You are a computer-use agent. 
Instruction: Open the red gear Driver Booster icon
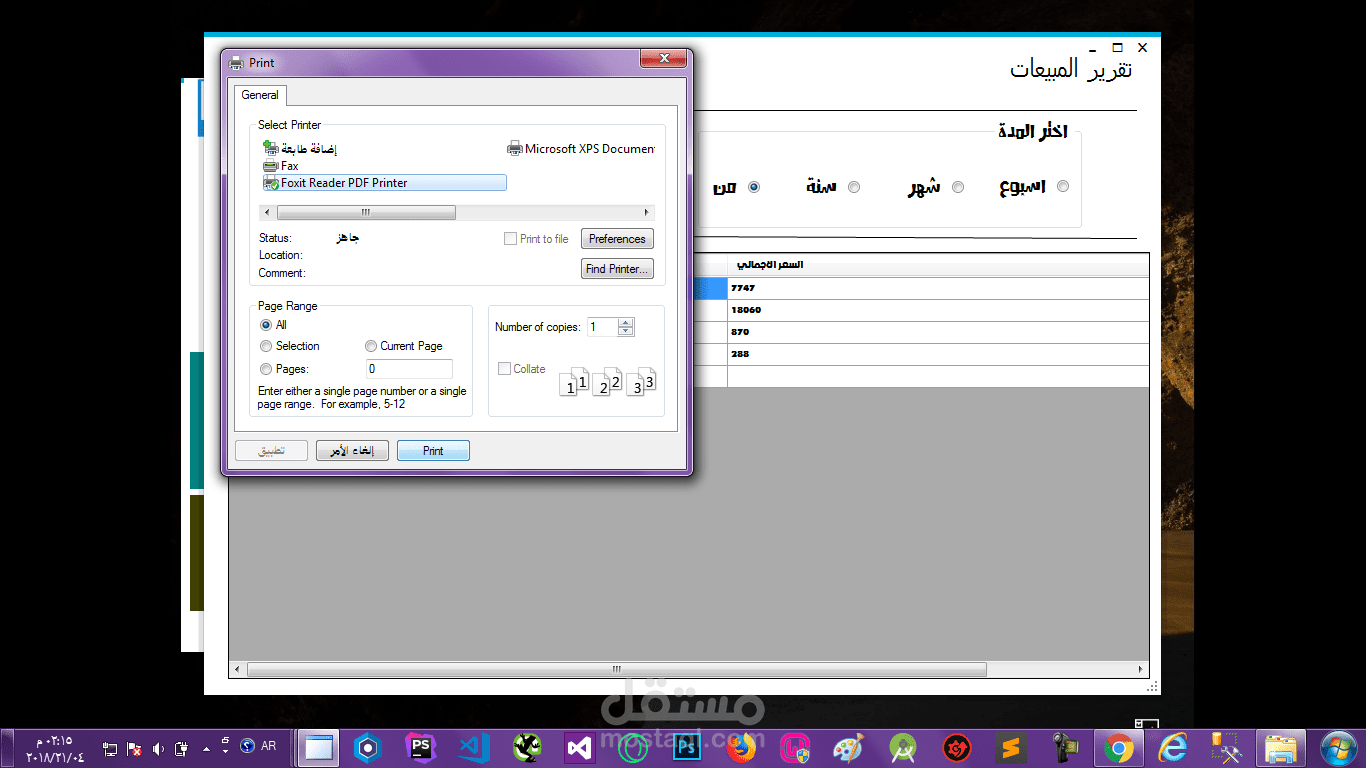coord(957,748)
